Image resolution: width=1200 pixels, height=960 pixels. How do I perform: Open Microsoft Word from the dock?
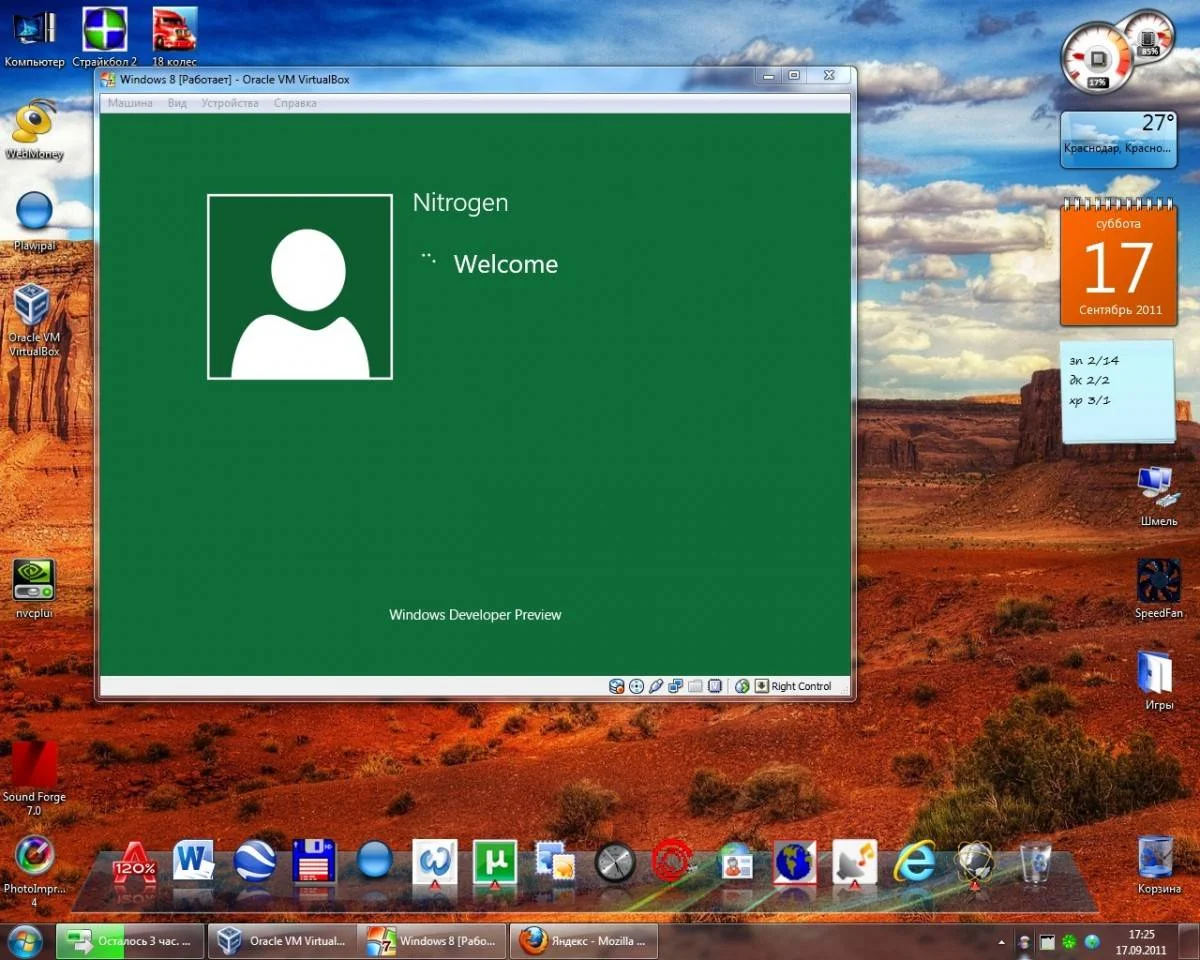click(194, 861)
